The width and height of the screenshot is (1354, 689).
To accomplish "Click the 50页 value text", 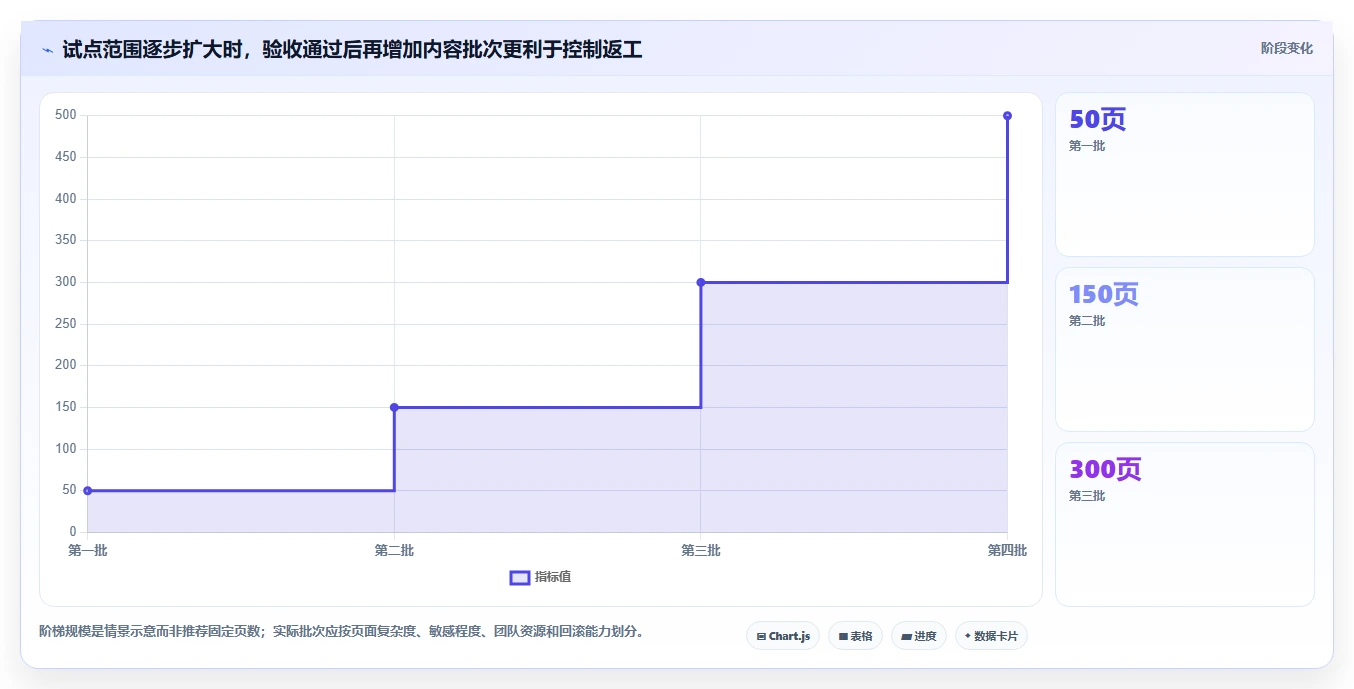I will point(1098,119).
